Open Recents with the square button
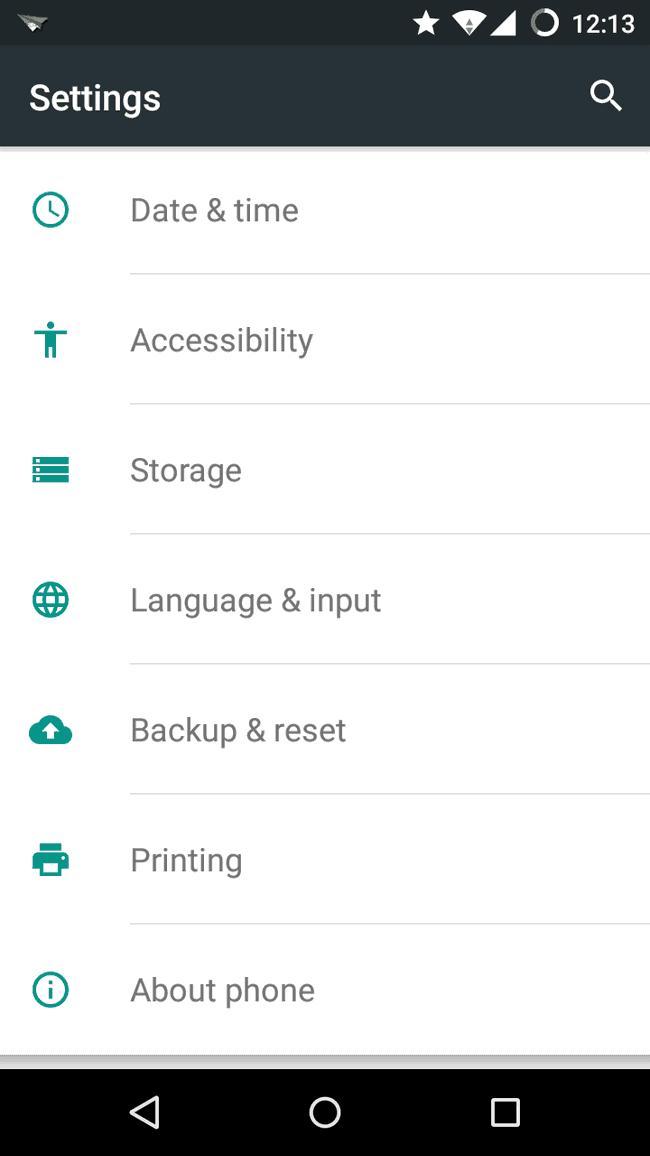The height and width of the screenshot is (1156, 650). 505,1112
